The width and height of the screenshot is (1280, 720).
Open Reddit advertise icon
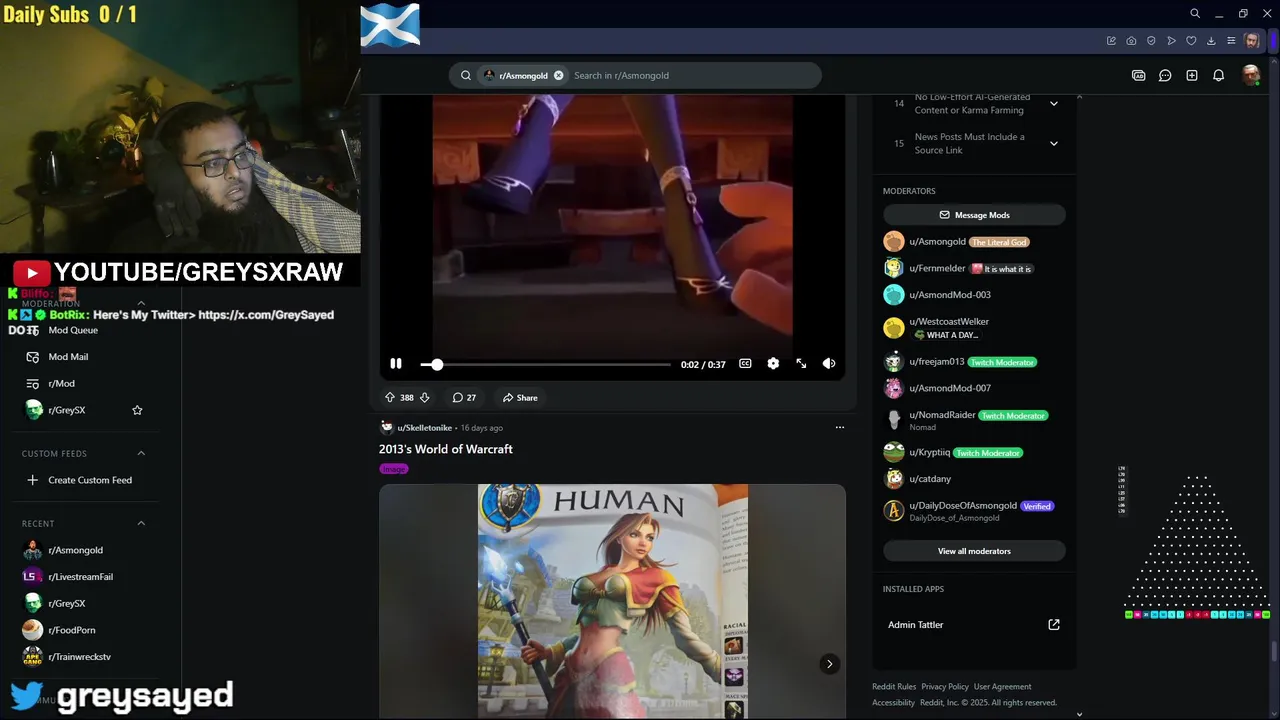pos(1138,75)
